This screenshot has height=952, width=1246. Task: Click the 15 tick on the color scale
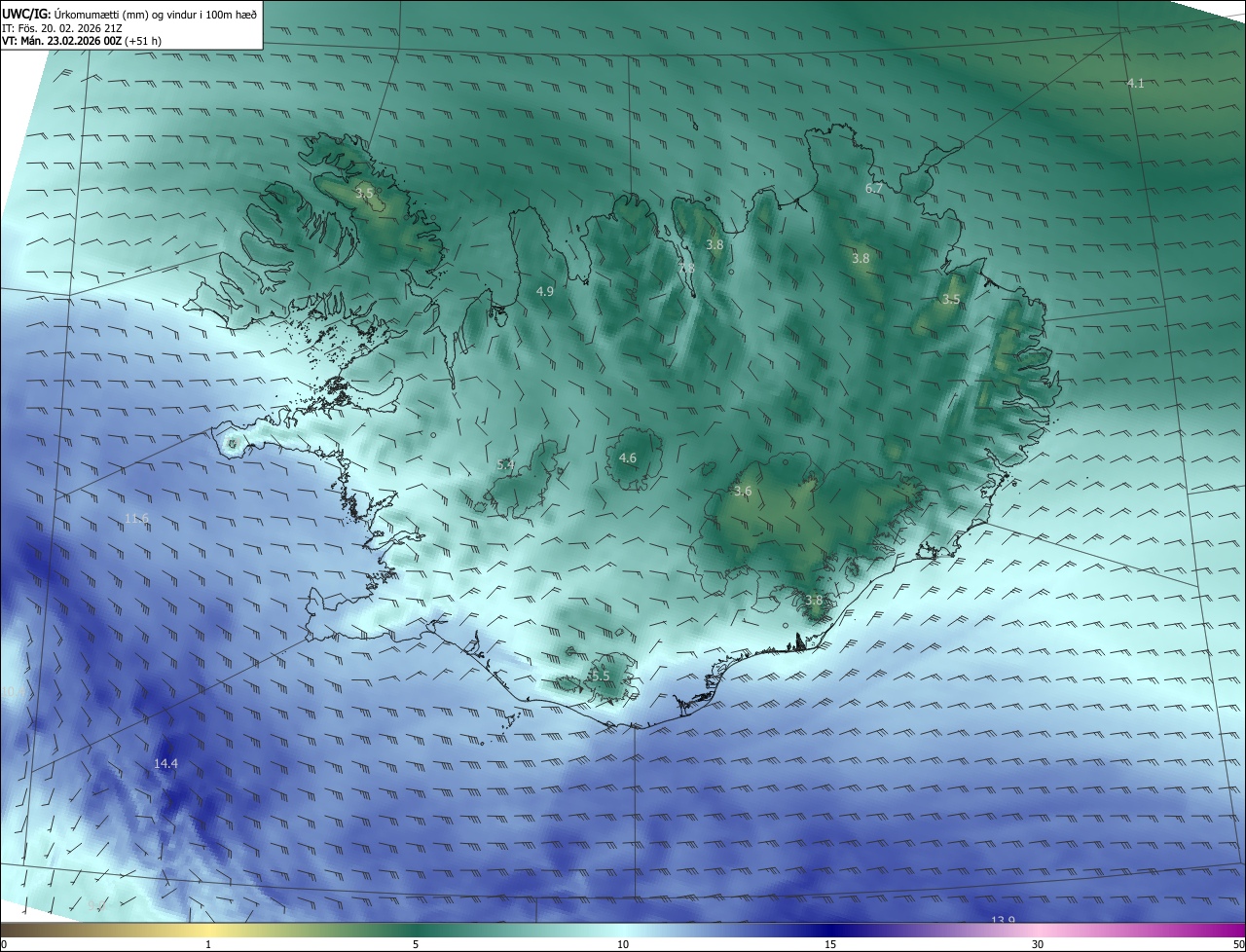(x=830, y=944)
